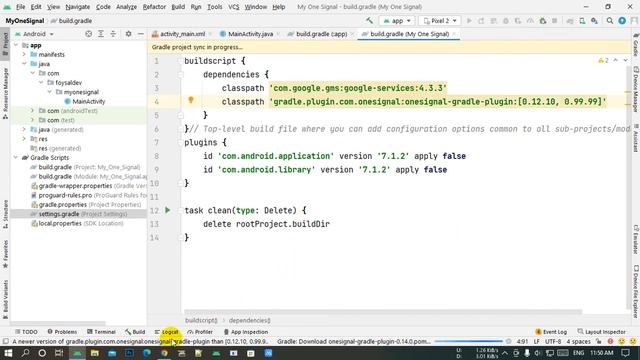Image resolution: width=640 pixels, height=360 pixels.
Task: Open the Layout Inspector
Action: (x=602, y=332)
